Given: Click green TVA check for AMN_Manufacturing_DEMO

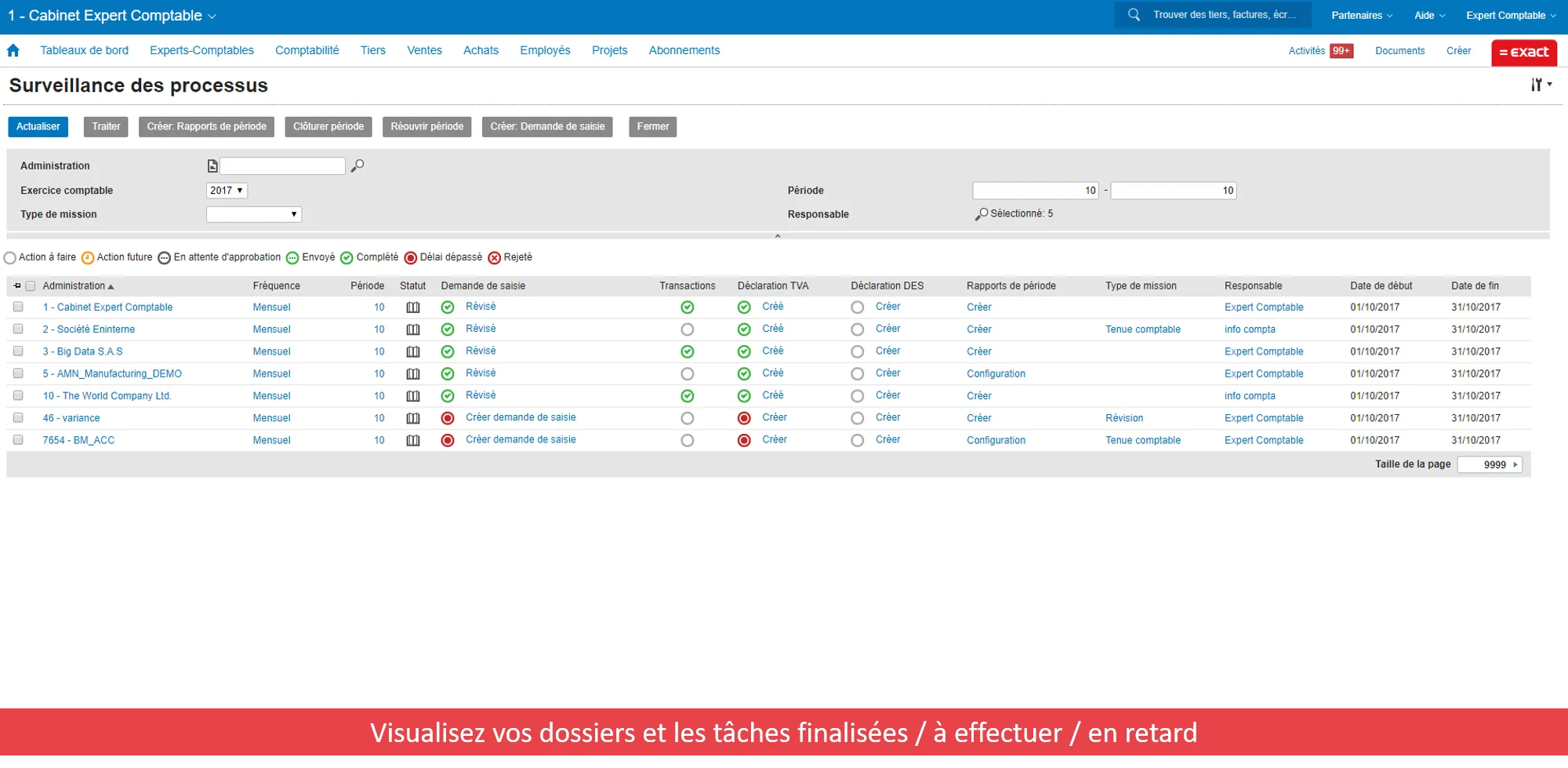Looking at the screenshot, I should click(744, 373).
